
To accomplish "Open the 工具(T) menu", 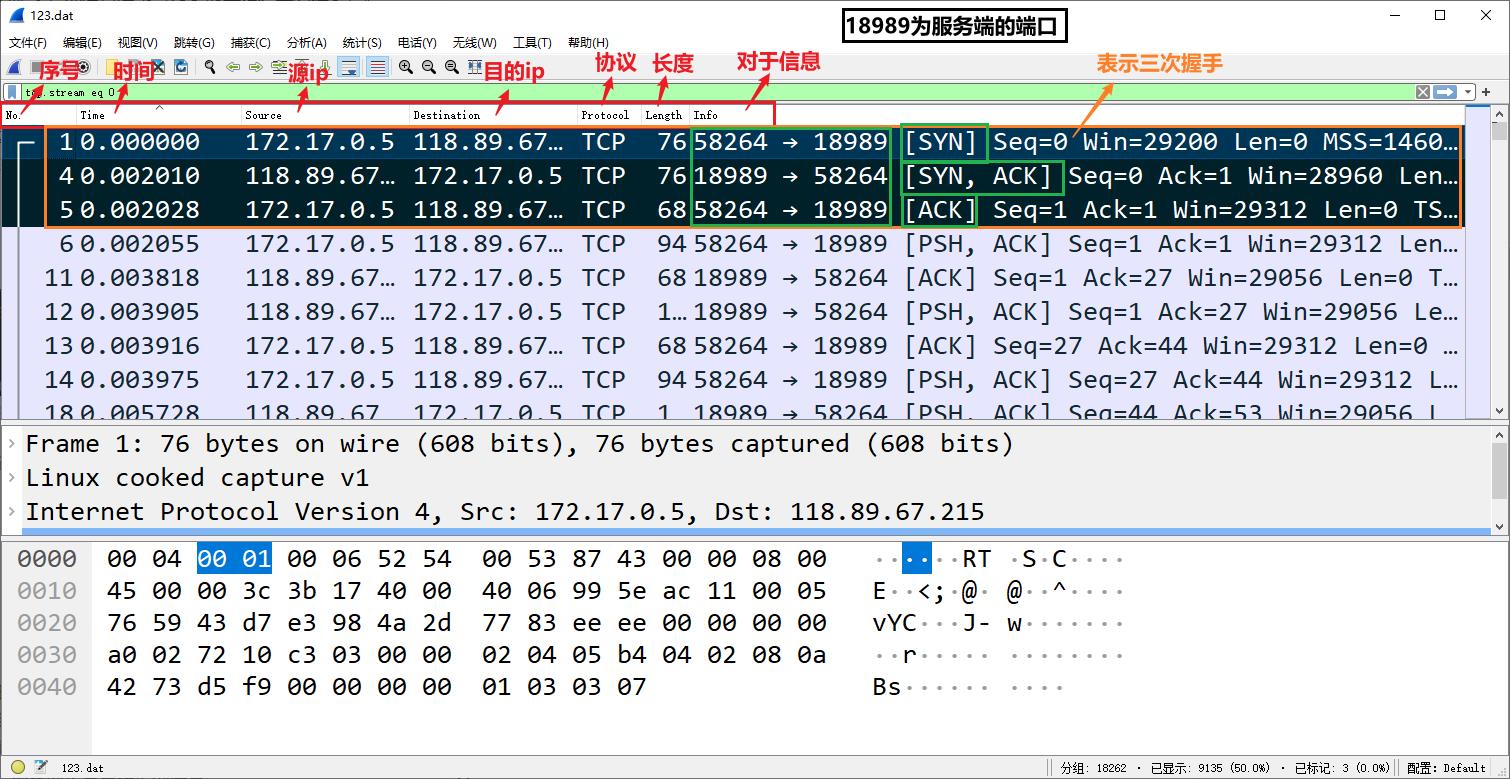I will coord(532,43).
